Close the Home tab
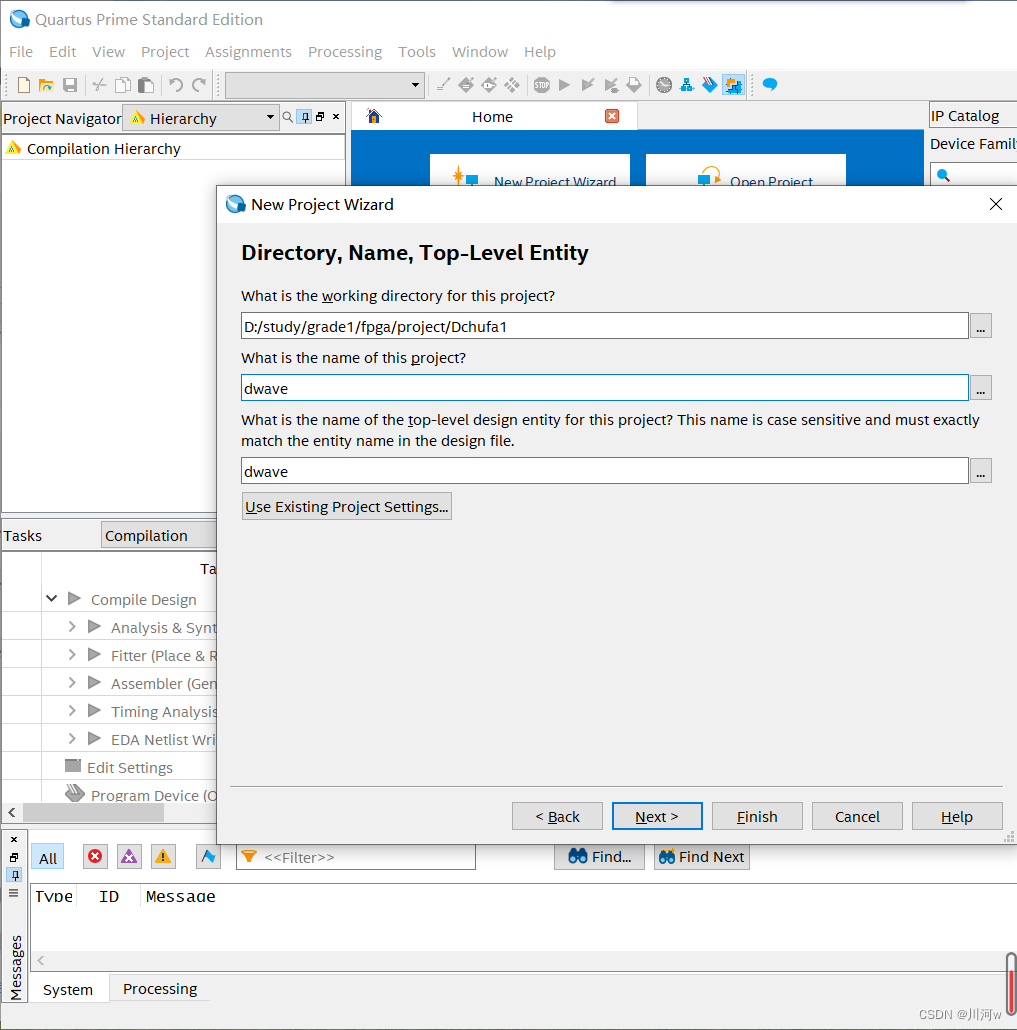The image size is (1017, 1030). point(612,116)
